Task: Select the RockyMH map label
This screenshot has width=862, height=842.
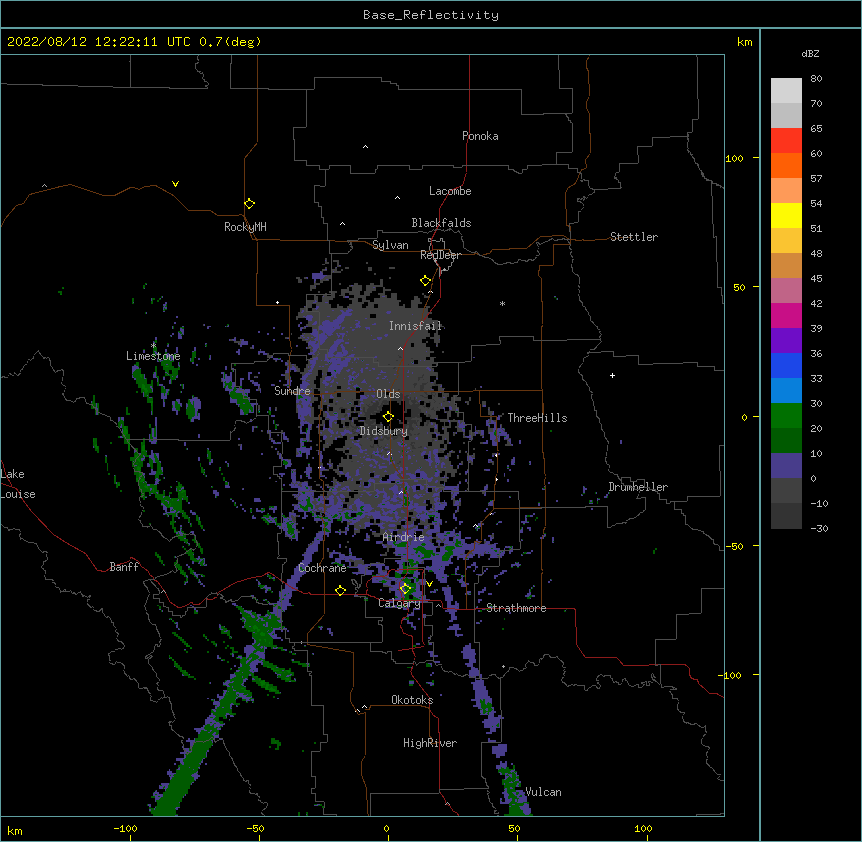Action: 245,227
